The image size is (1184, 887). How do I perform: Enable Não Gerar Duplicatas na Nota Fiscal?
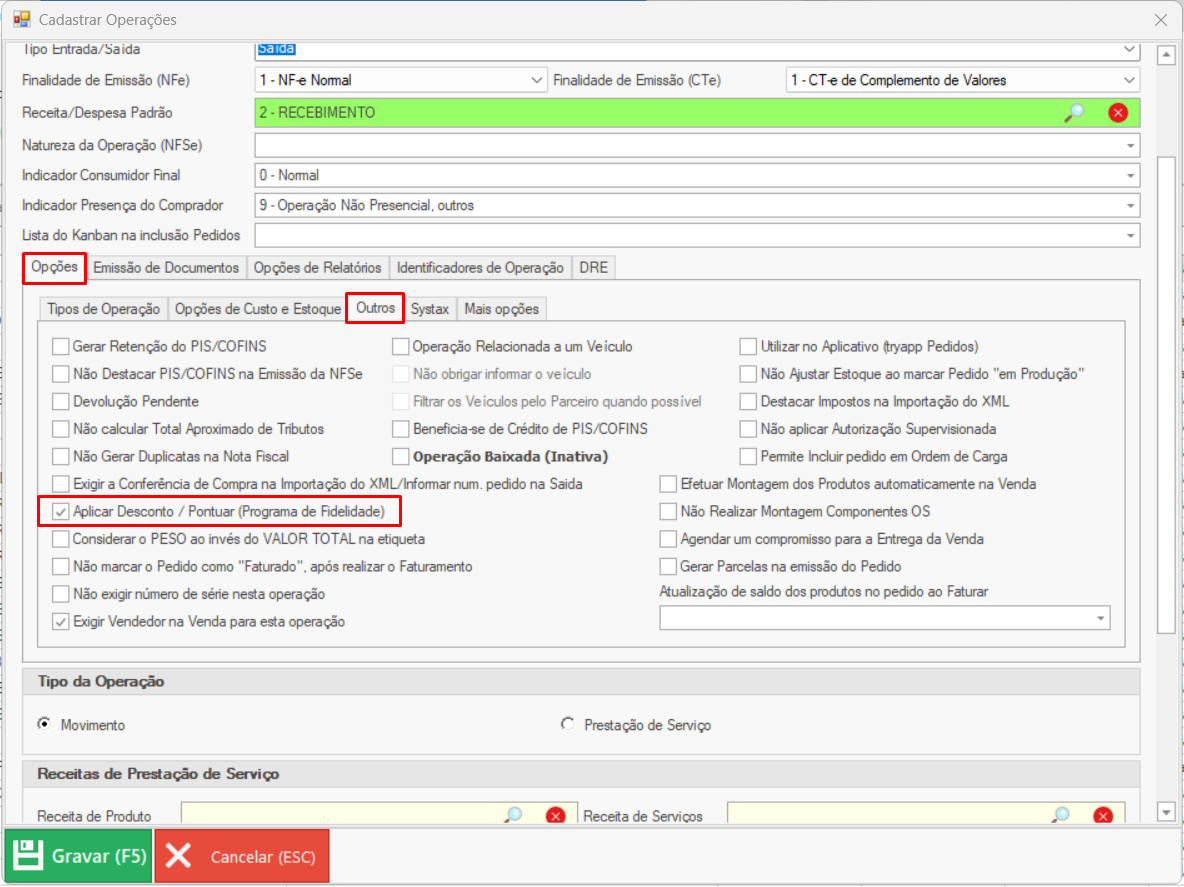60,457
